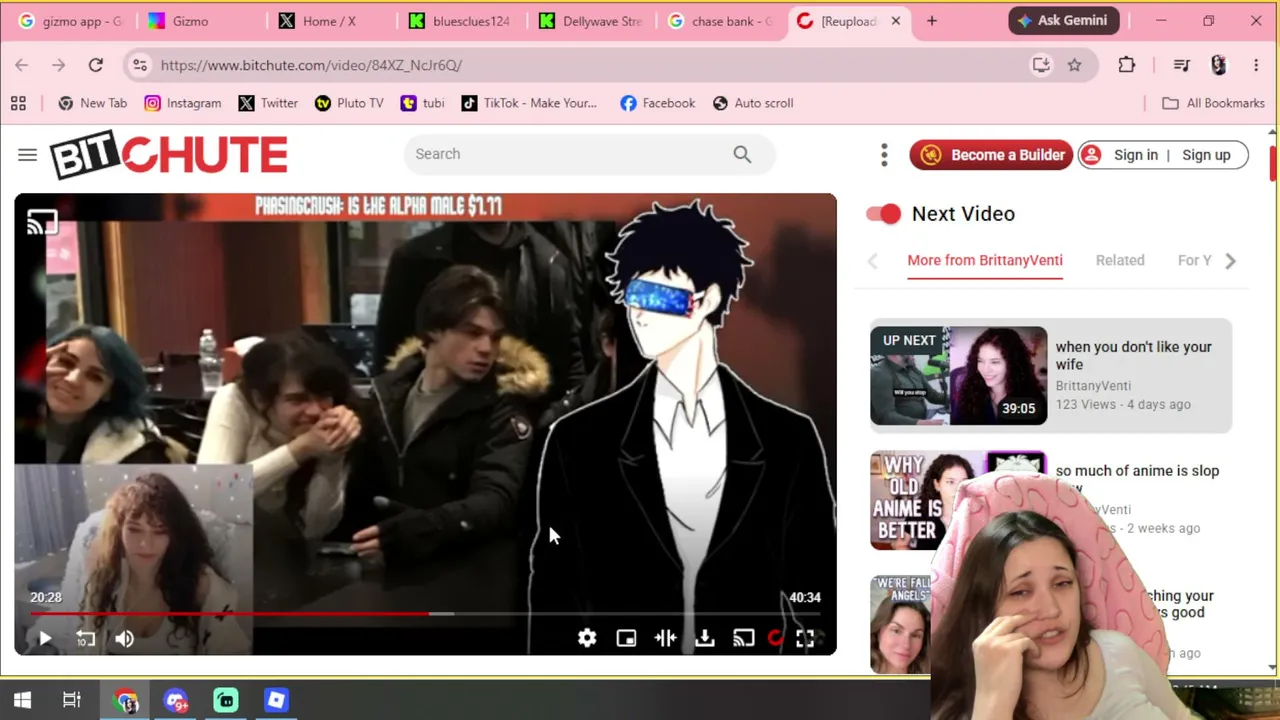
Task: Open 'when you don't like your wife' thumbnail
Action: pos(958,376)
